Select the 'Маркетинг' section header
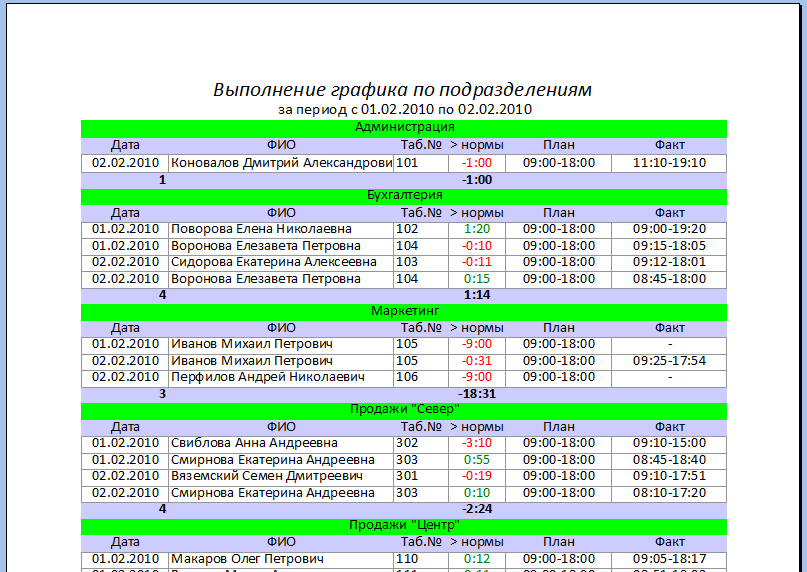The image size is (807, 572). [x=404, y=311]
